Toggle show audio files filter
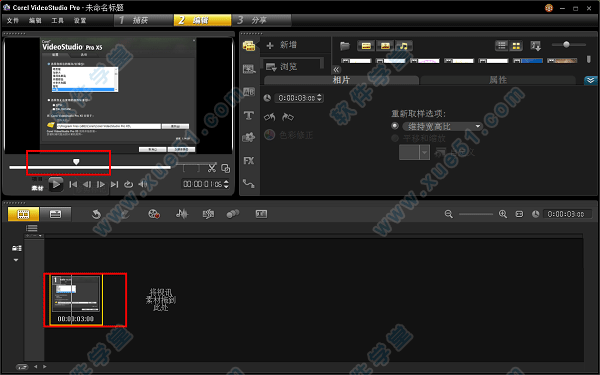The width and height of the screenshot is (600, 375). [403, 46]
